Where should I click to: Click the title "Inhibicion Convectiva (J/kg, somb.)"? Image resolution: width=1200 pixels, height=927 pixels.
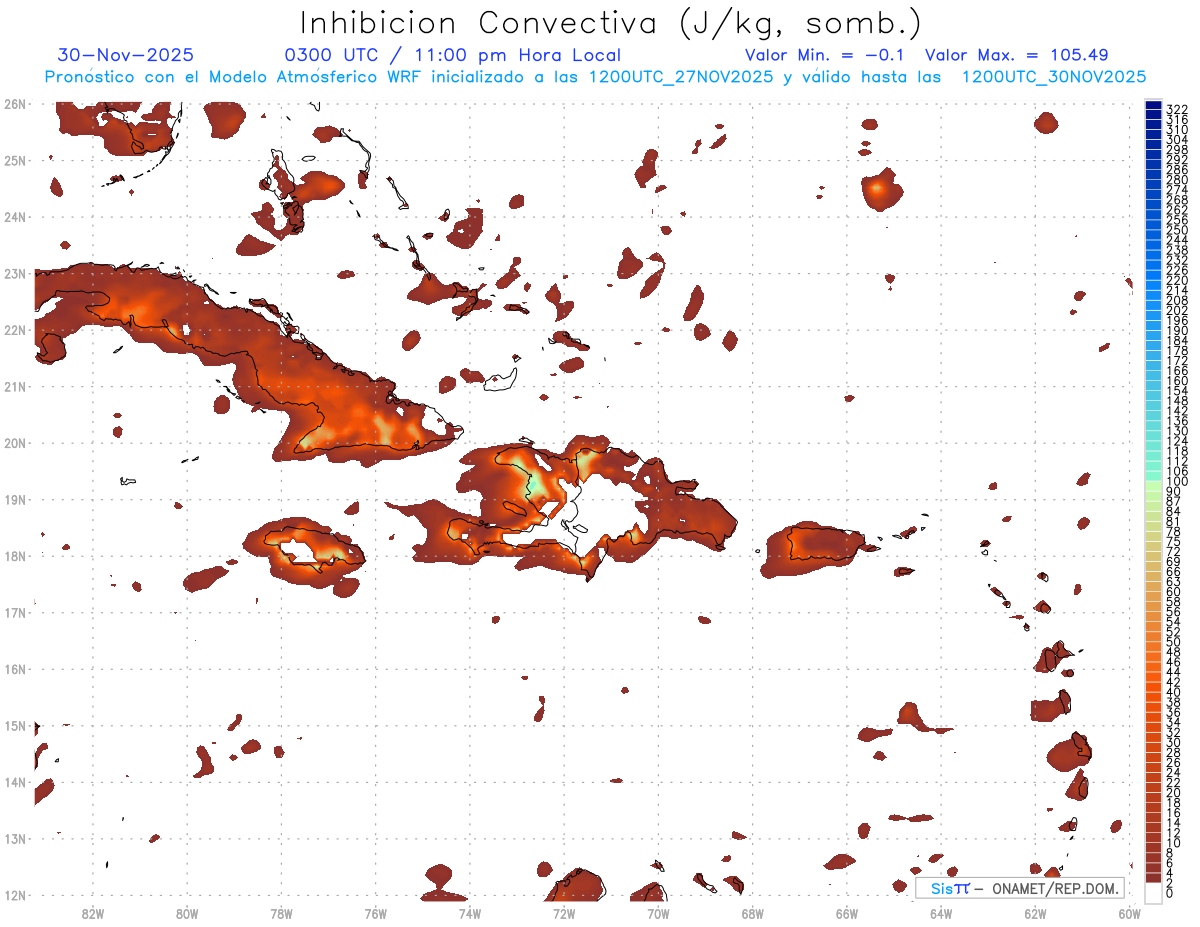coord(611,24)
